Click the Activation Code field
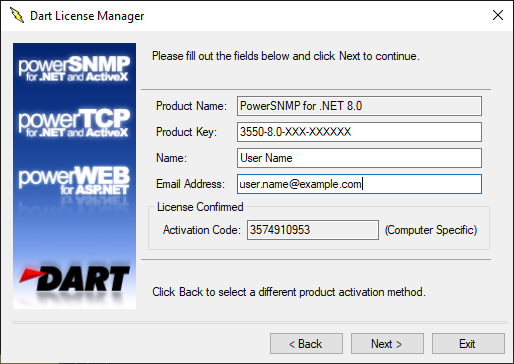 (313, 230)
